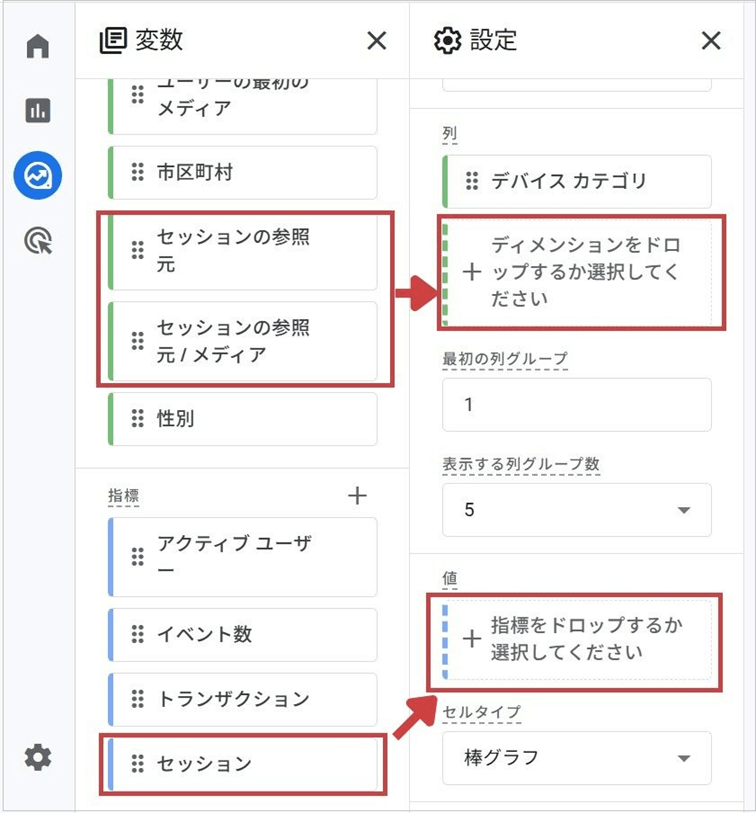The height and width of the screenshot is (813, 756).
Task: Select the アクティブ ユーザー metric
Action: coord(243,557)
